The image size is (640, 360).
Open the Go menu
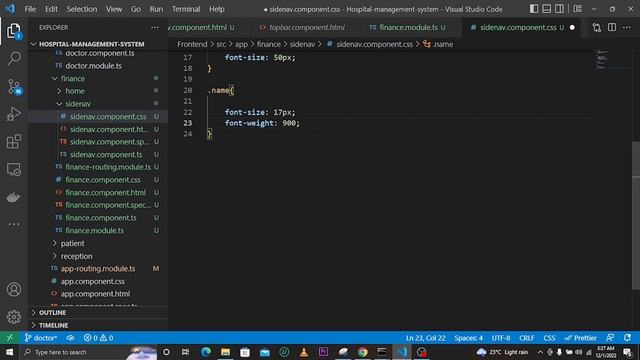pyautogui.click(x=136, y=9)
